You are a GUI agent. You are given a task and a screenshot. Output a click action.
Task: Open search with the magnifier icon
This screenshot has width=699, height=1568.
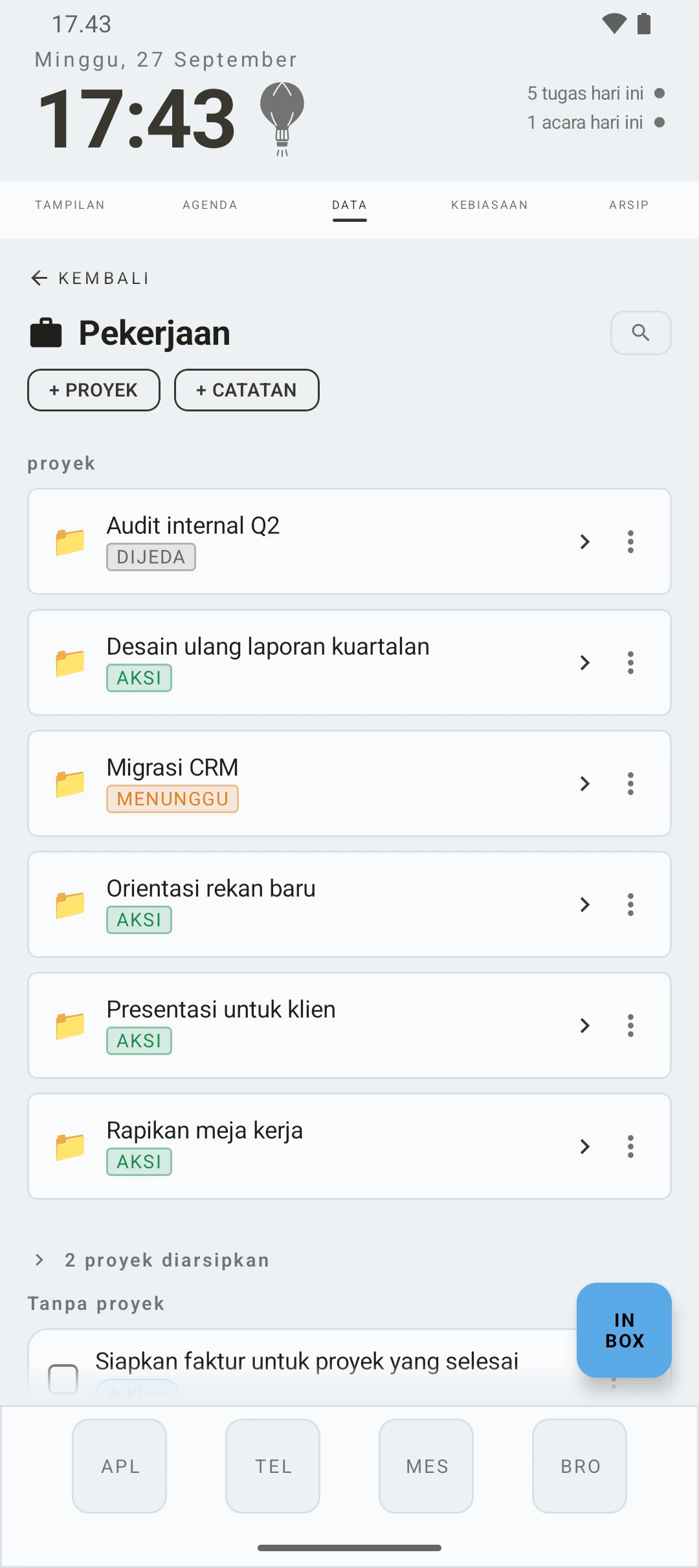(x=641, y=332)
